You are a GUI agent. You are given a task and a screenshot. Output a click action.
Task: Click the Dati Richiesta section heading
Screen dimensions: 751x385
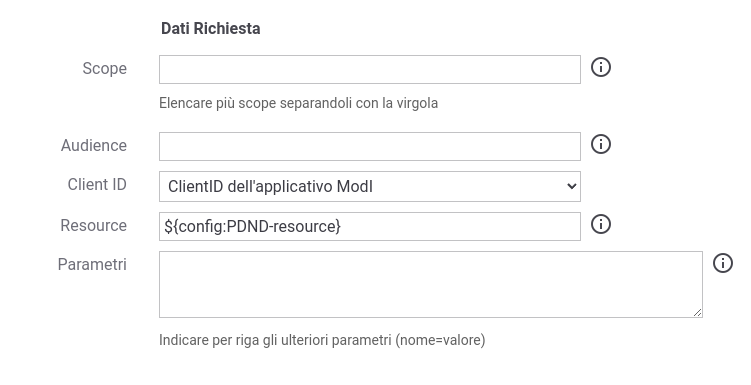[211, 29]
